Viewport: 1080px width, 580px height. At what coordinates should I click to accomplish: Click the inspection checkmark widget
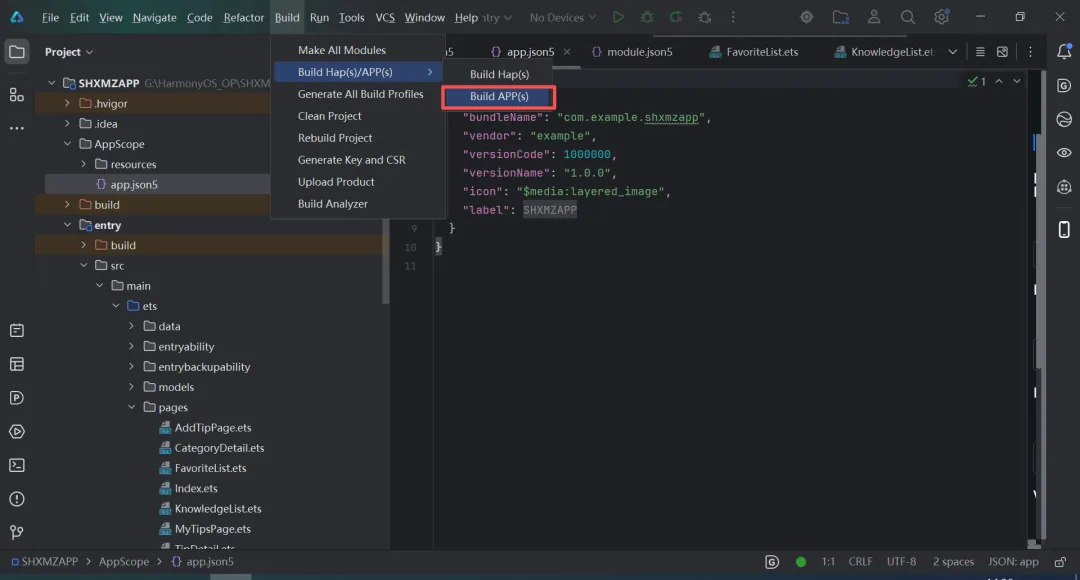coord(977,81)
